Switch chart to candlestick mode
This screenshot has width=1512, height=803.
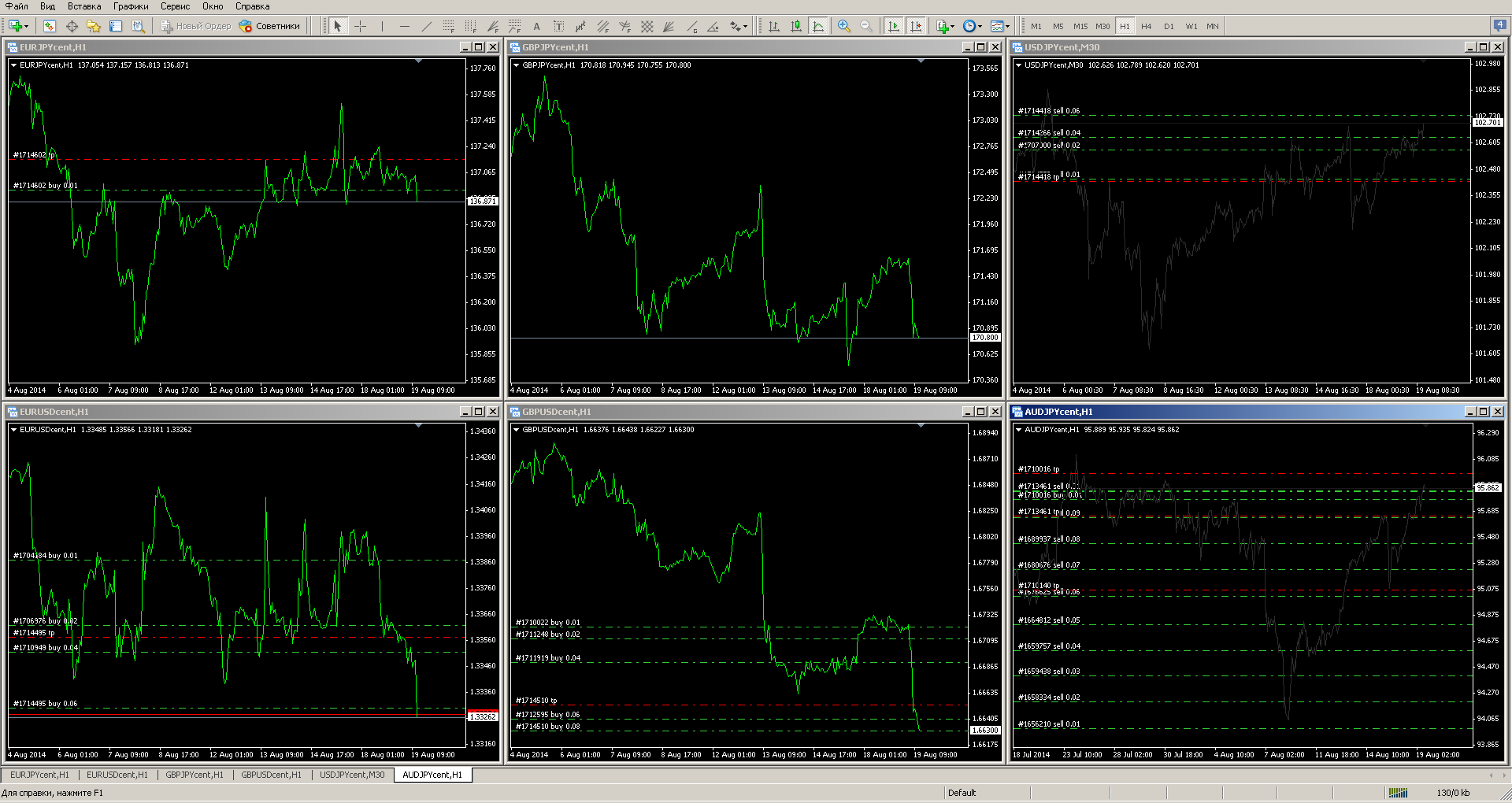click(796, 26)
